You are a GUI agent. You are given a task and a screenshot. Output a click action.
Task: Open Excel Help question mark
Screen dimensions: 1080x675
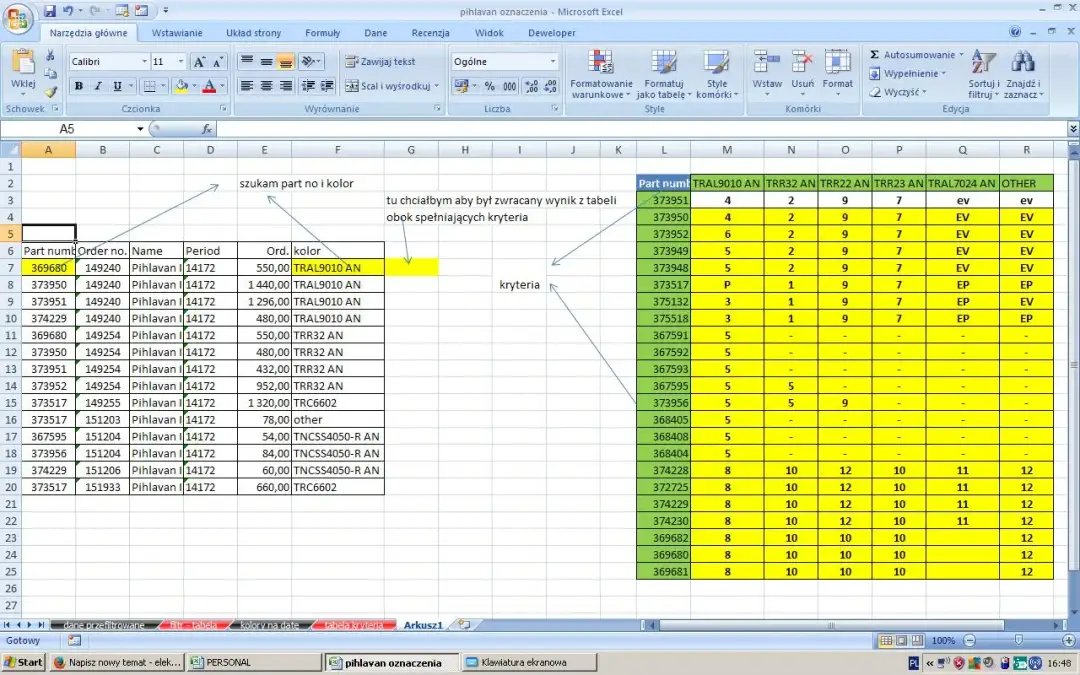(x=1015, y=32)
